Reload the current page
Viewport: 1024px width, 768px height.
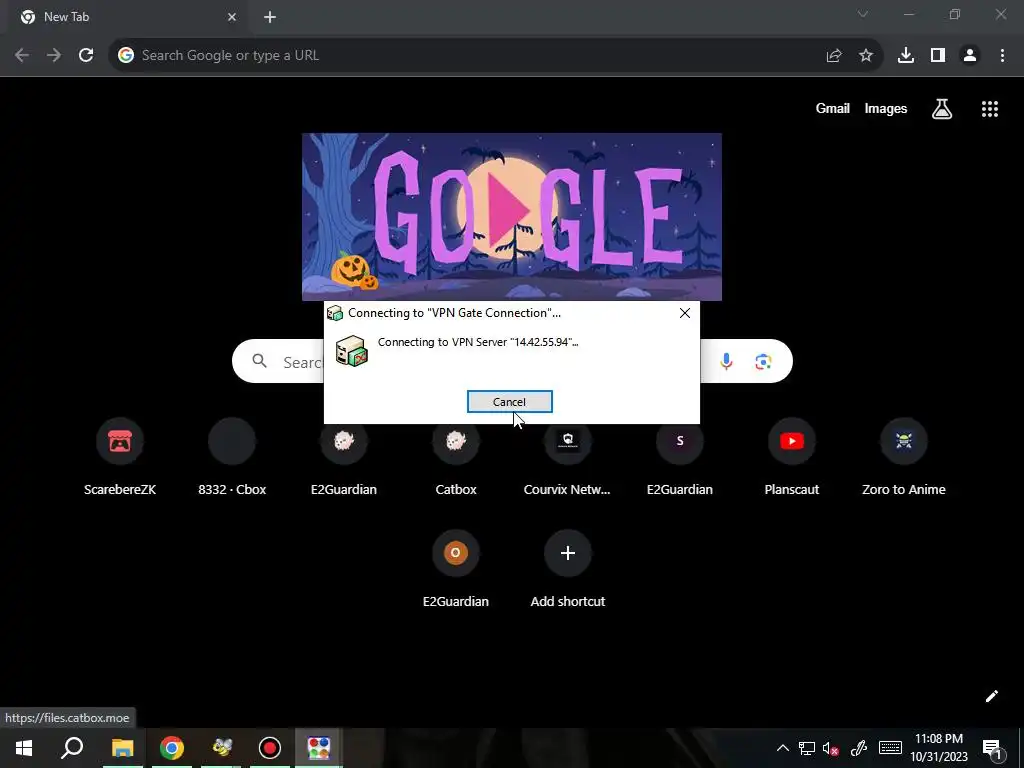pos(86,56)
